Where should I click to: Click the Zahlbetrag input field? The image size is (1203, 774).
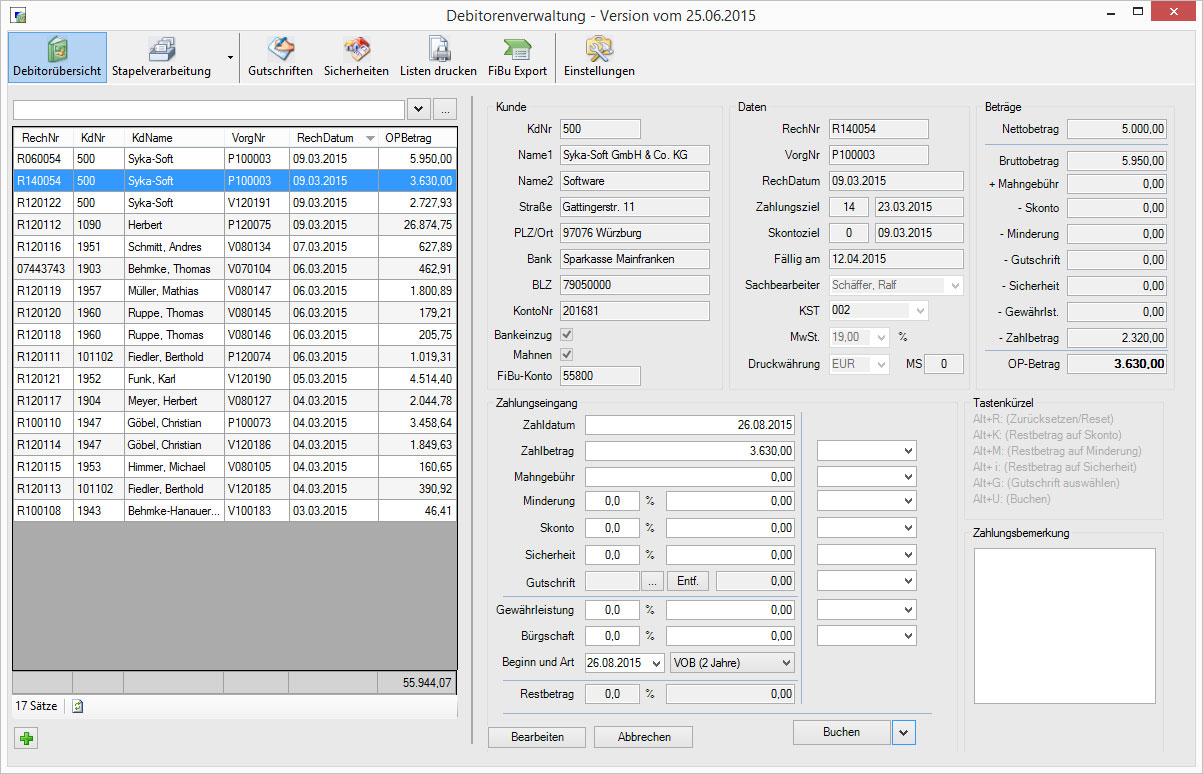click(x=690, y=451)
